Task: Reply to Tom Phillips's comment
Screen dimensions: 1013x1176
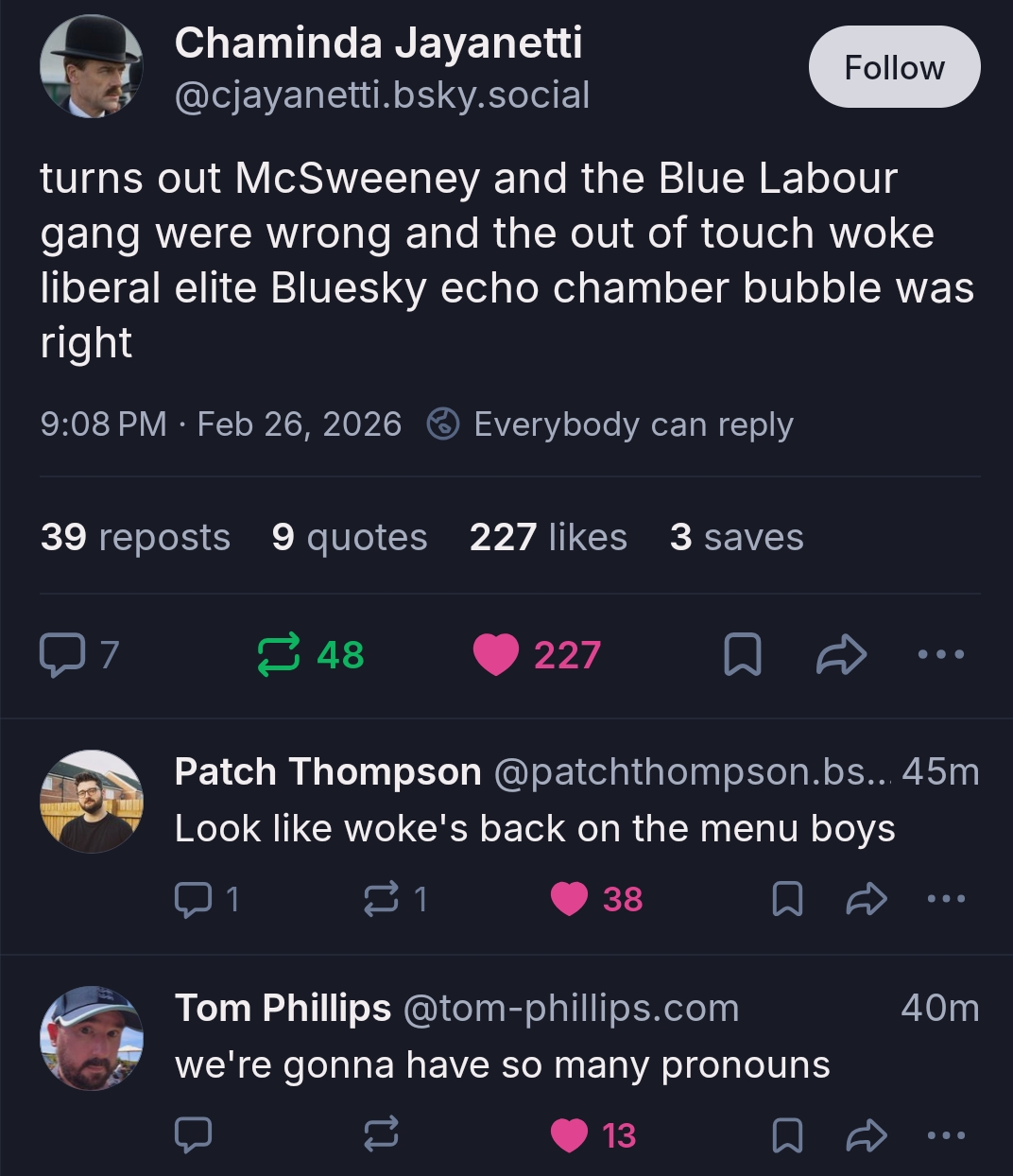Action: [x=194, y=1135]
